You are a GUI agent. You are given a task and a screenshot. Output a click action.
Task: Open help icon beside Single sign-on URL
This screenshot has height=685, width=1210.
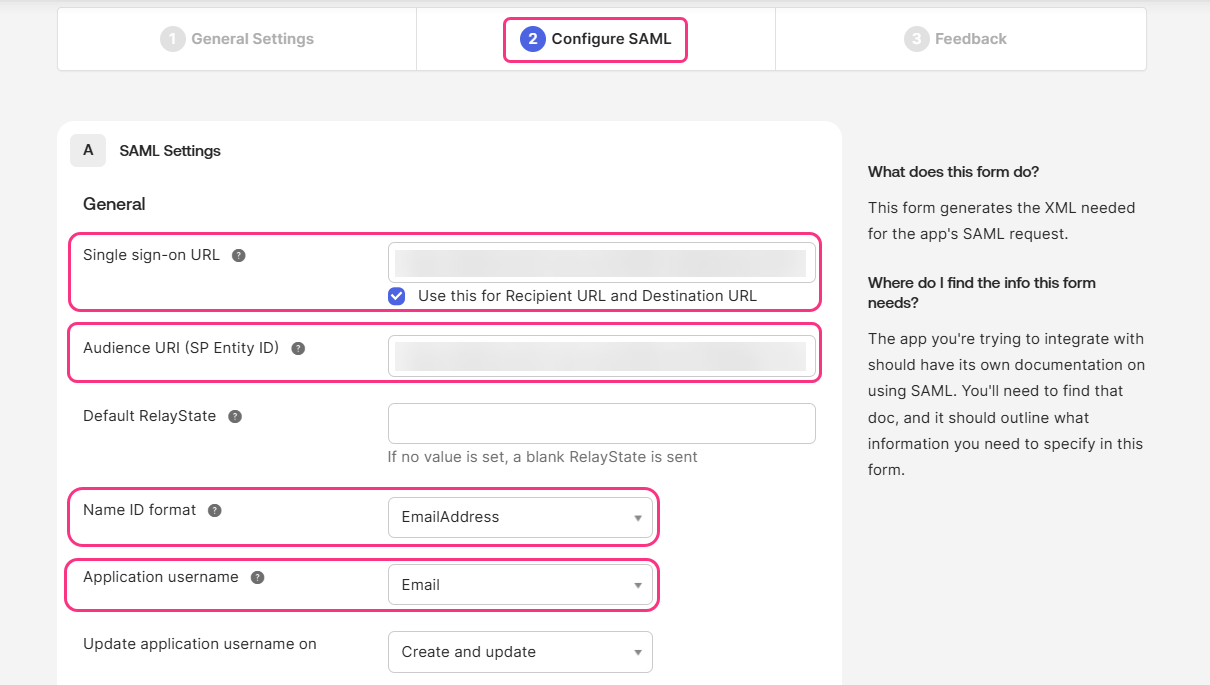[x=239, y=255]
